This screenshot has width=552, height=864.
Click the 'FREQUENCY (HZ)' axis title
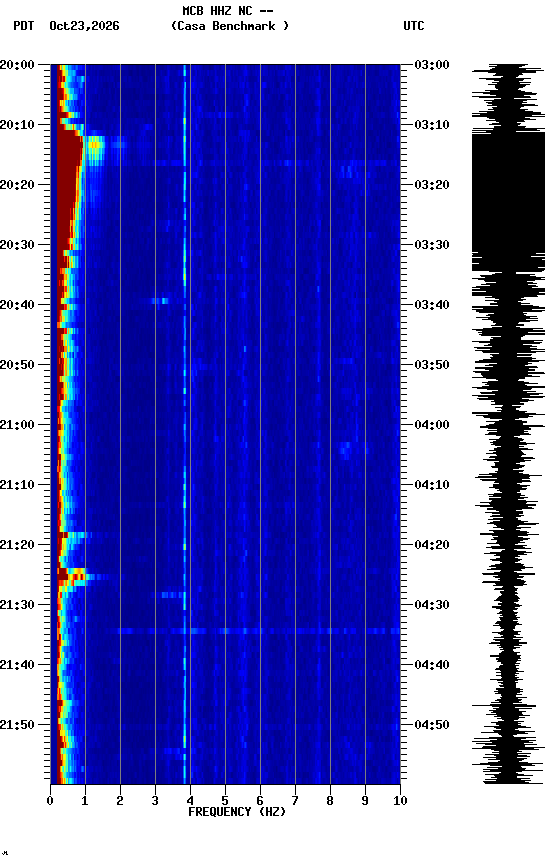coord(237,812)
